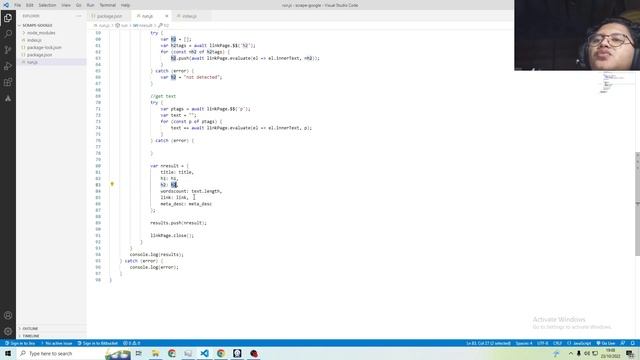Screen dimensions: 640x360
Task: Open the File menu
Action: (x=18, y=5)
